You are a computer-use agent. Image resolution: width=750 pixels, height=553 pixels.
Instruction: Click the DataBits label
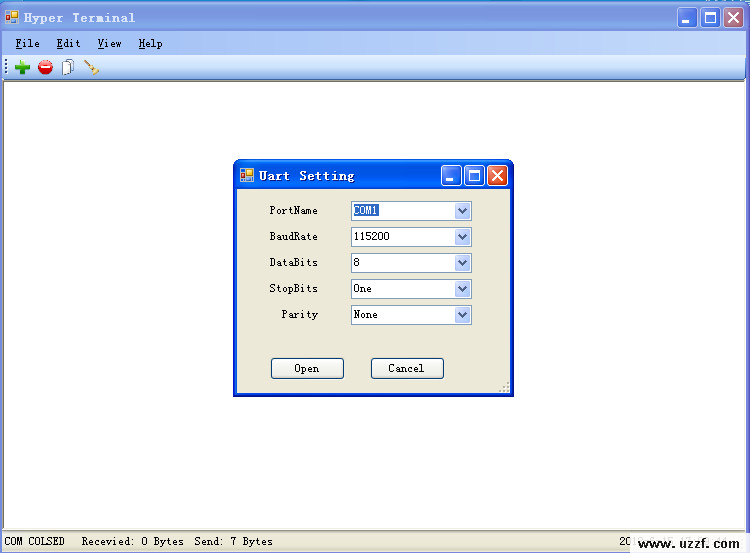point(293,262)
